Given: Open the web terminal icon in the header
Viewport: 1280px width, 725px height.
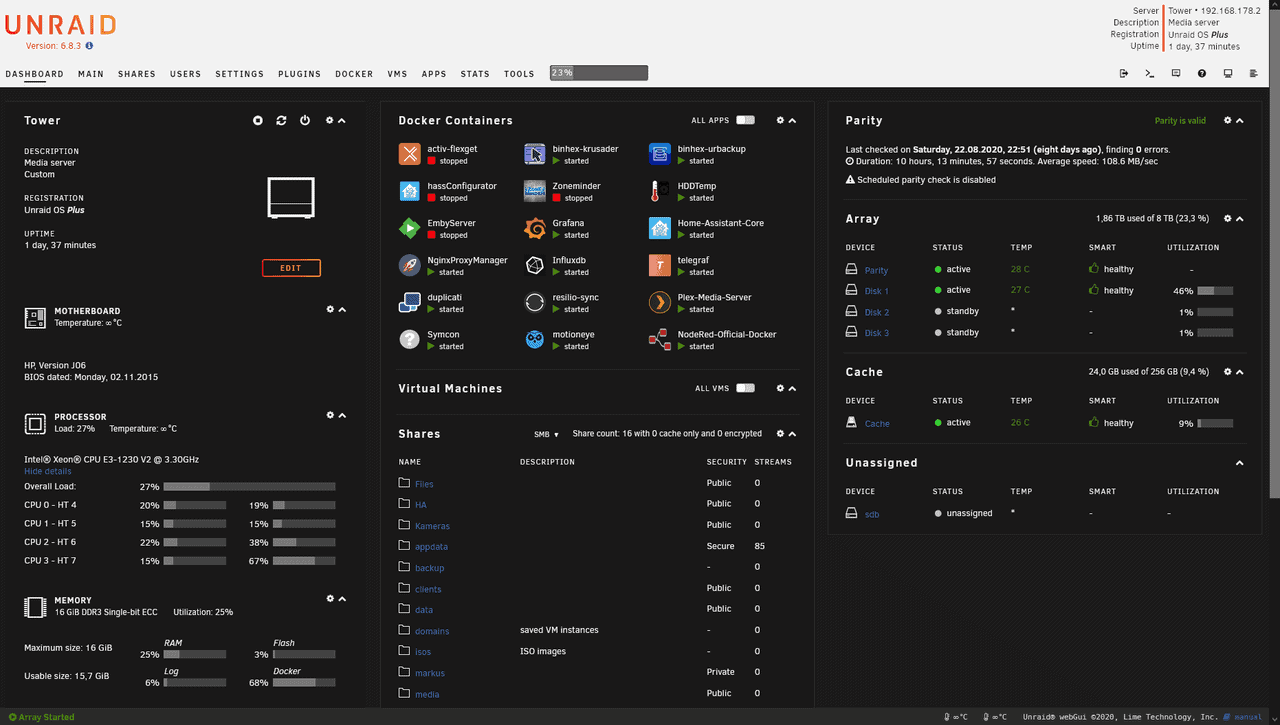Looking at the screenshot, I should pos(1150,73).
